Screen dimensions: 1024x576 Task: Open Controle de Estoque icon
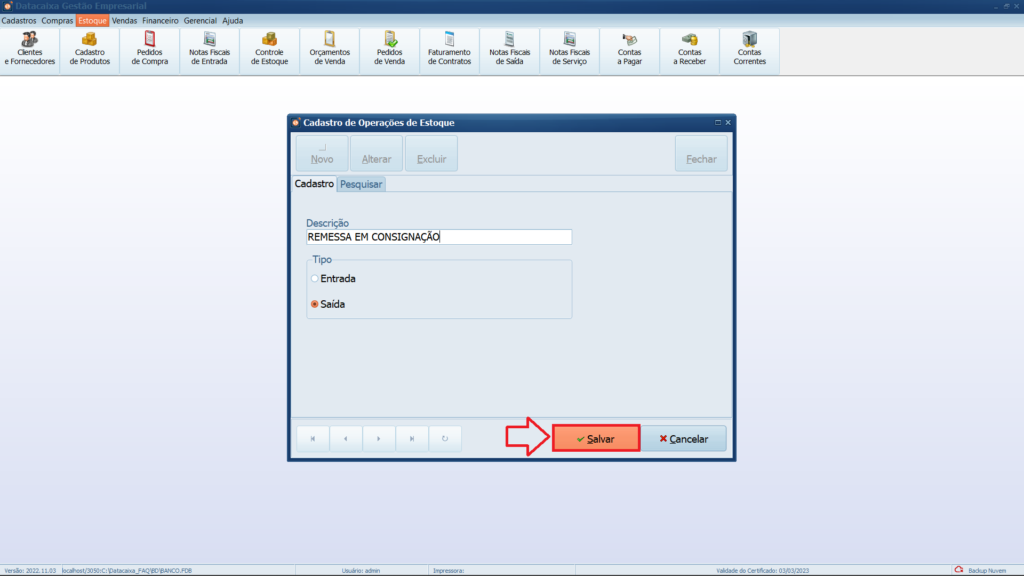coord(270,50)
